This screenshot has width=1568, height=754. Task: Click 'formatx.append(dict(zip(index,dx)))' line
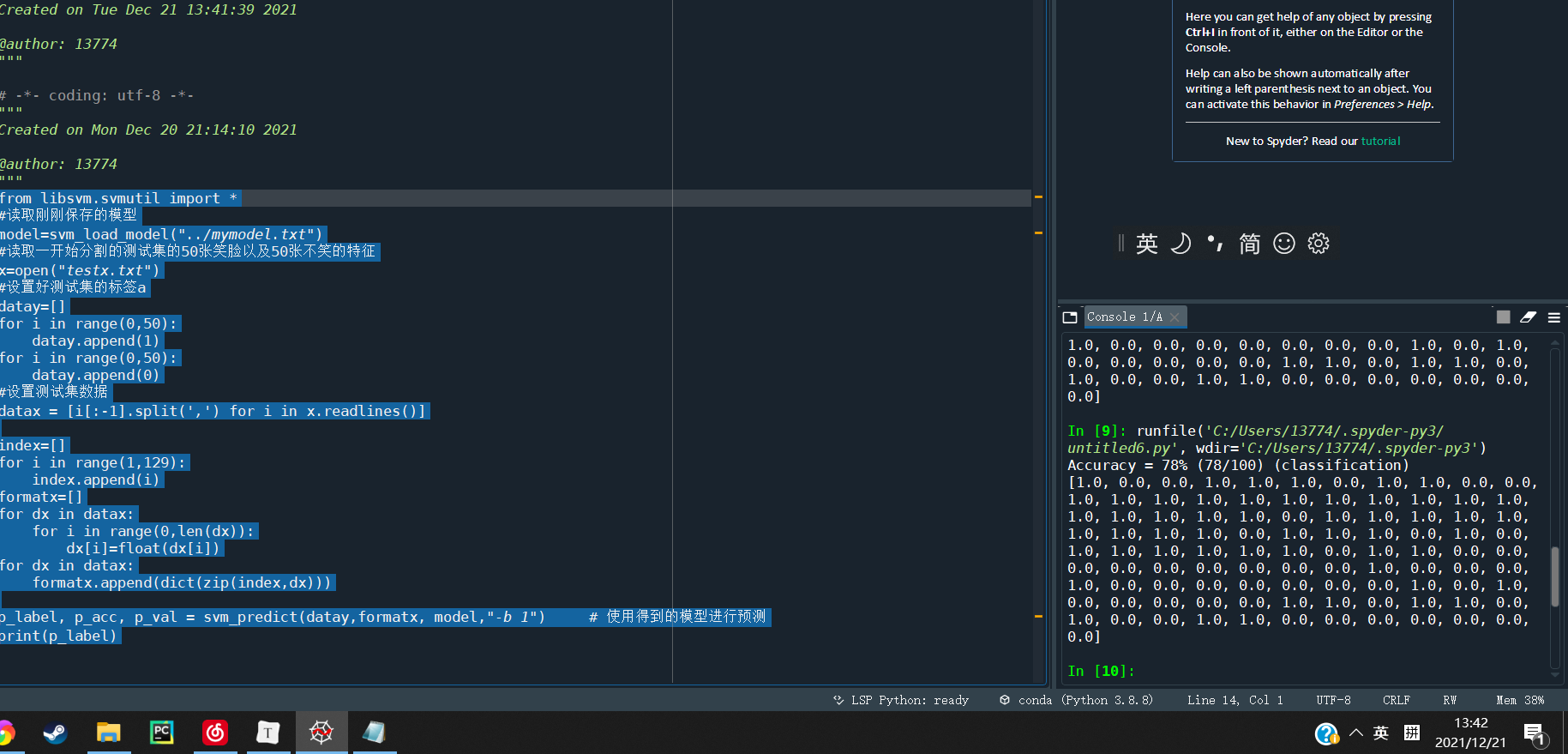[182, 582]
